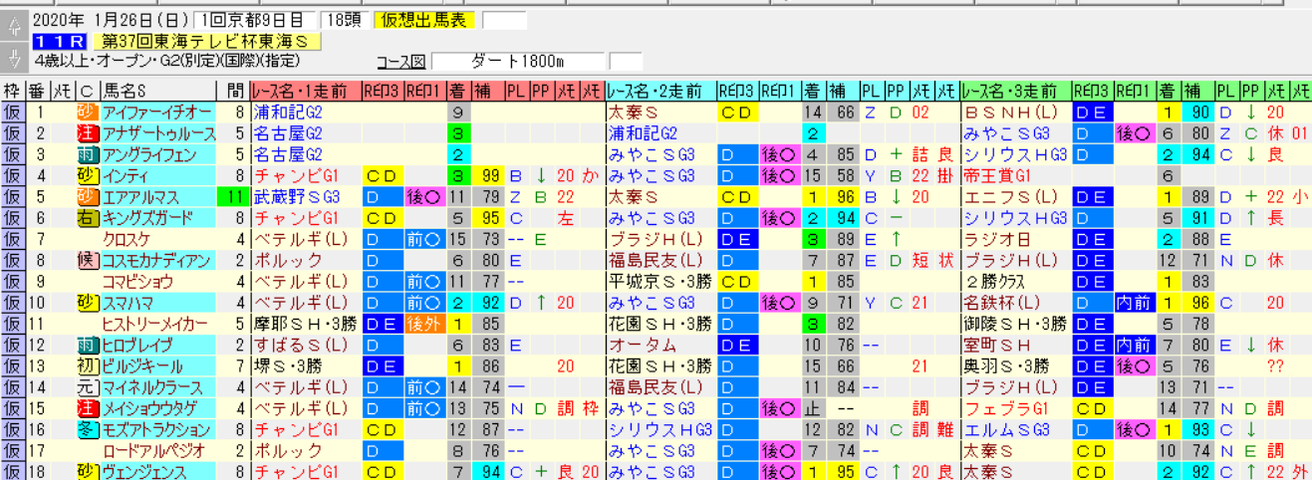Click the 注 badge beside メイショウウタゲ

point(88,407)
